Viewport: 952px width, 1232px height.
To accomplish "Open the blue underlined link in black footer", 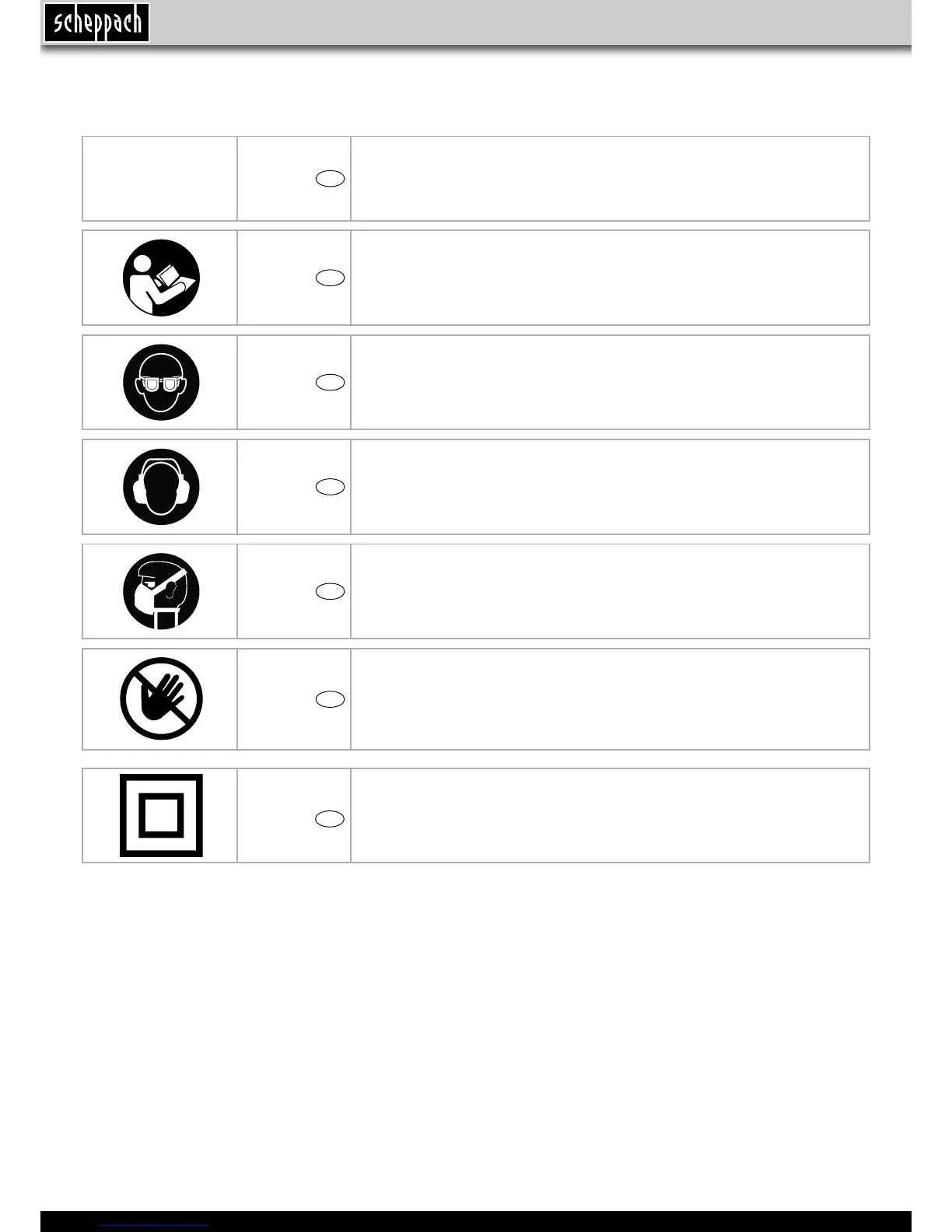I will 154,1225.
